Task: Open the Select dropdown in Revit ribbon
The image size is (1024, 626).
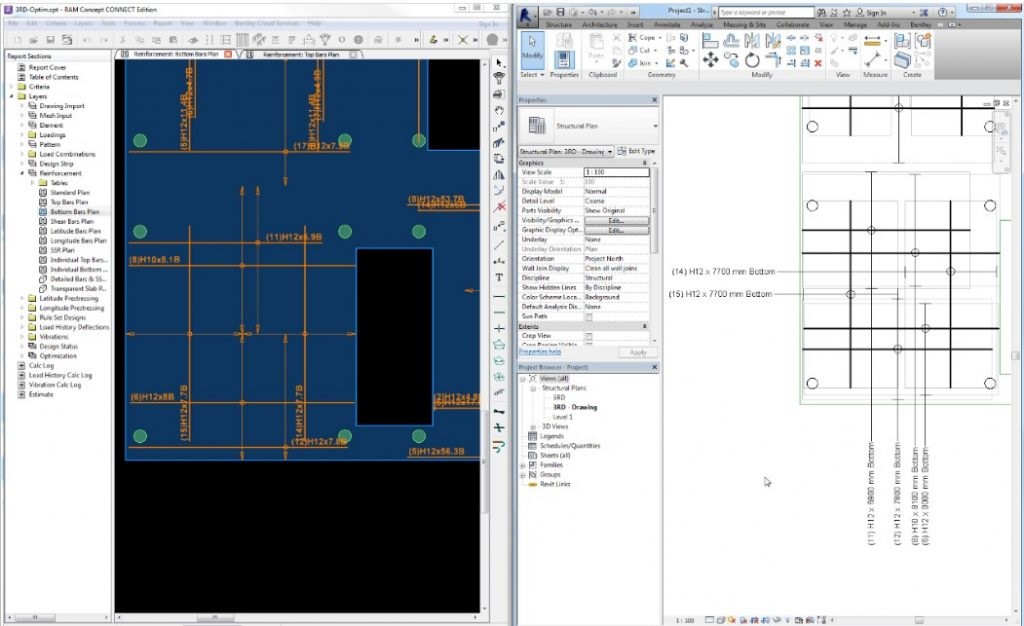Action: (532, 75)
